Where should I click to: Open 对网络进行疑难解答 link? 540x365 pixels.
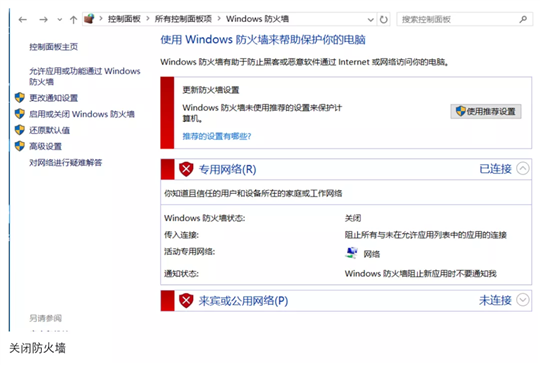point(65,163)
